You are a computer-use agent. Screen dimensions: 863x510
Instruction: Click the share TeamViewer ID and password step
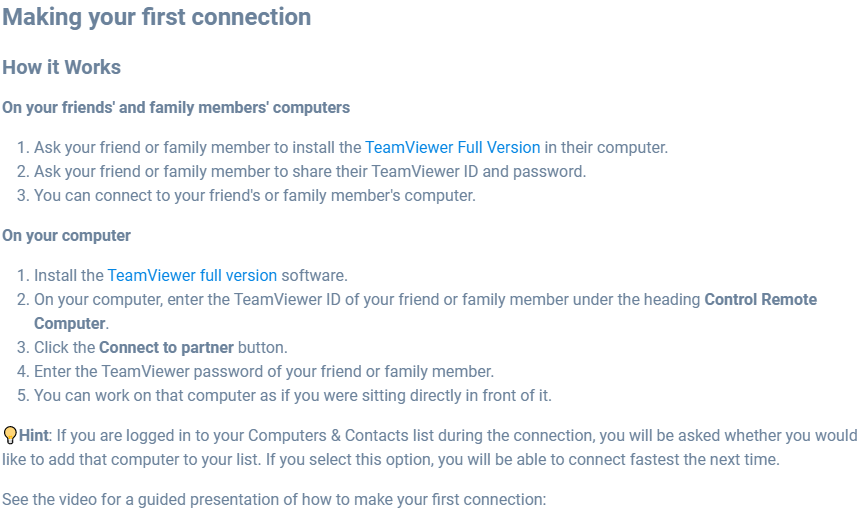[310, 172]
